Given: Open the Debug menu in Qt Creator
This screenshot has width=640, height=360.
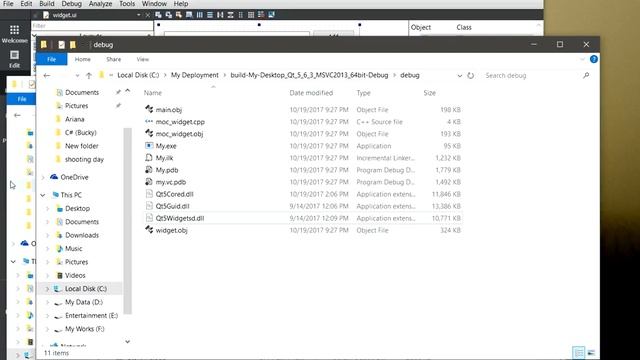Looking at the screenshot, I should (71, 4).
